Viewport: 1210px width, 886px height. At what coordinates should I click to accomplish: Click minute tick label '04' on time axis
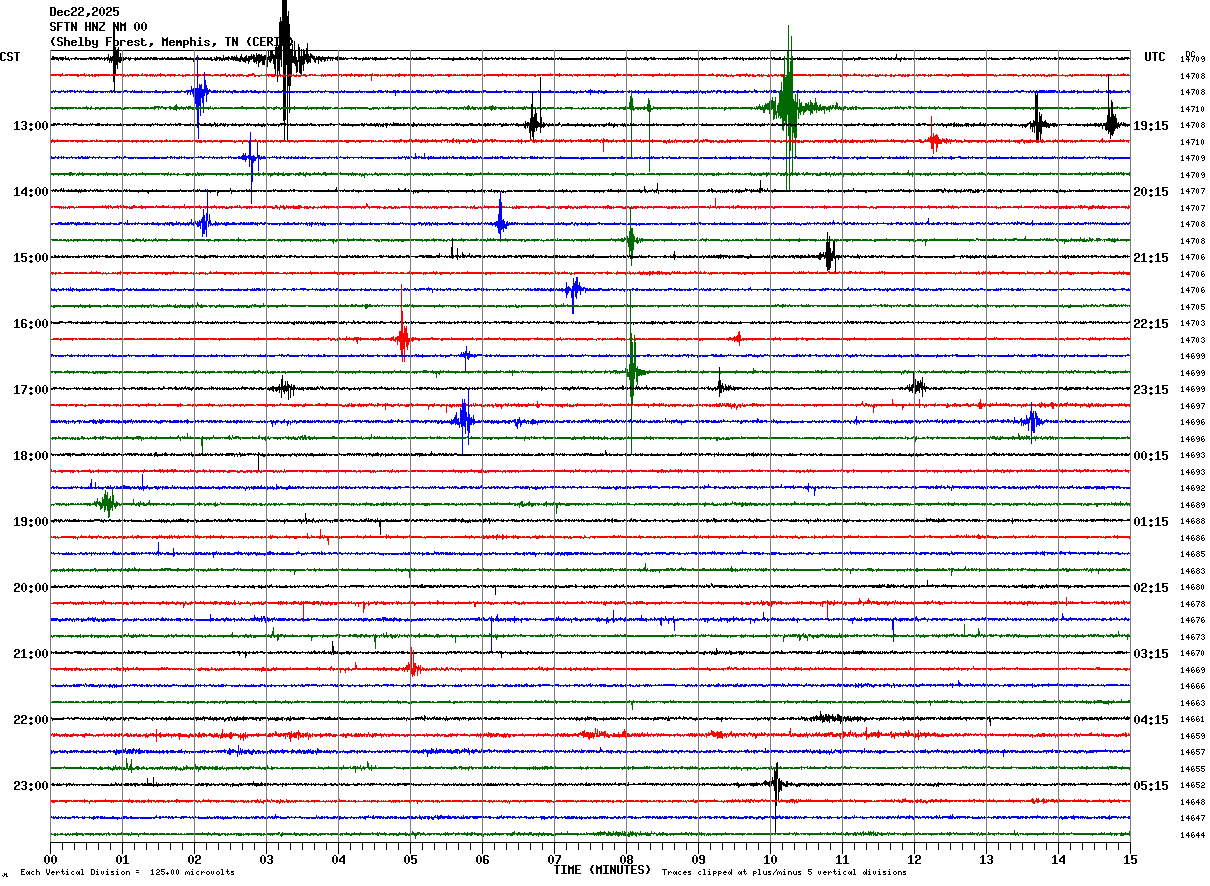[338, 859]
